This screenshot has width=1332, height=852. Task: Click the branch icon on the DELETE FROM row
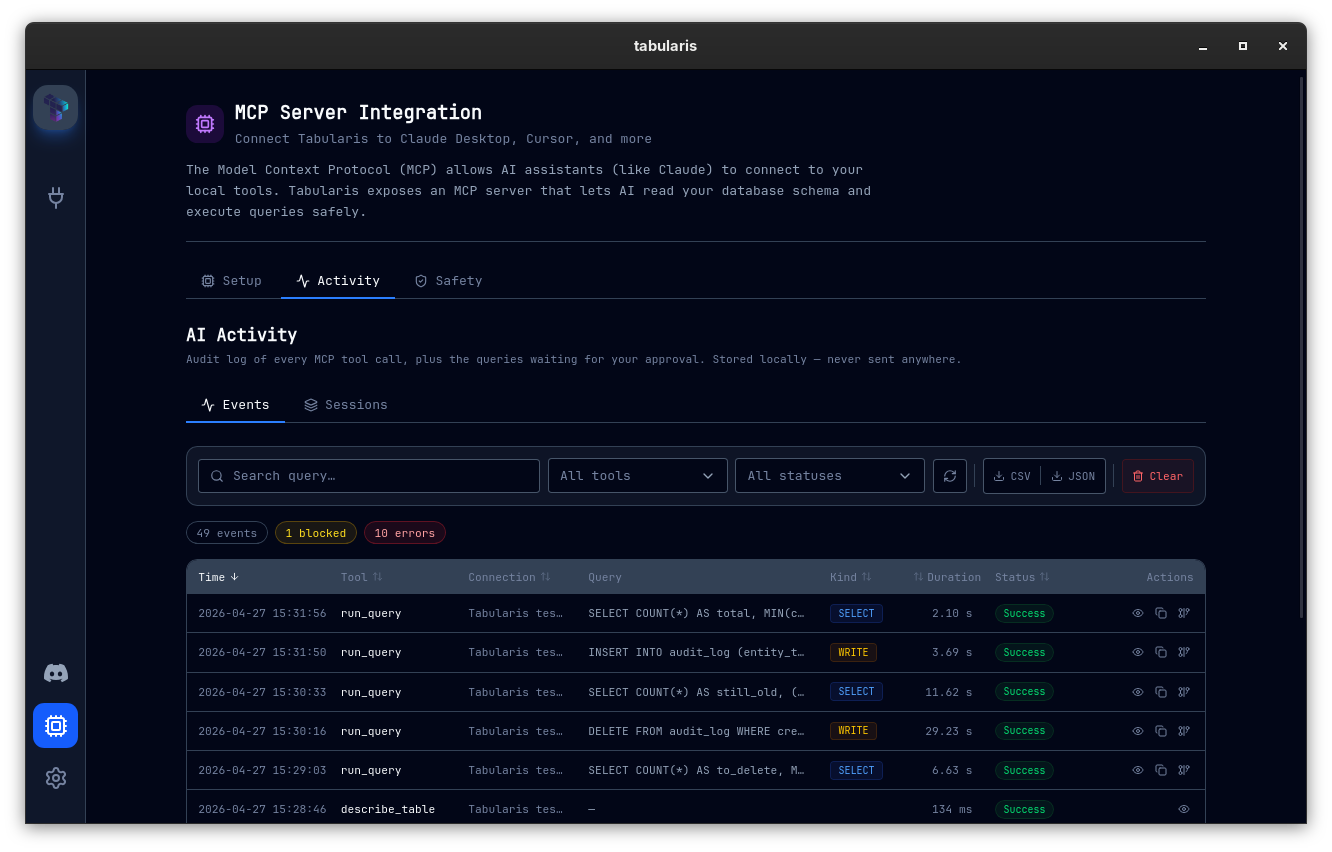coord(1184,731)
